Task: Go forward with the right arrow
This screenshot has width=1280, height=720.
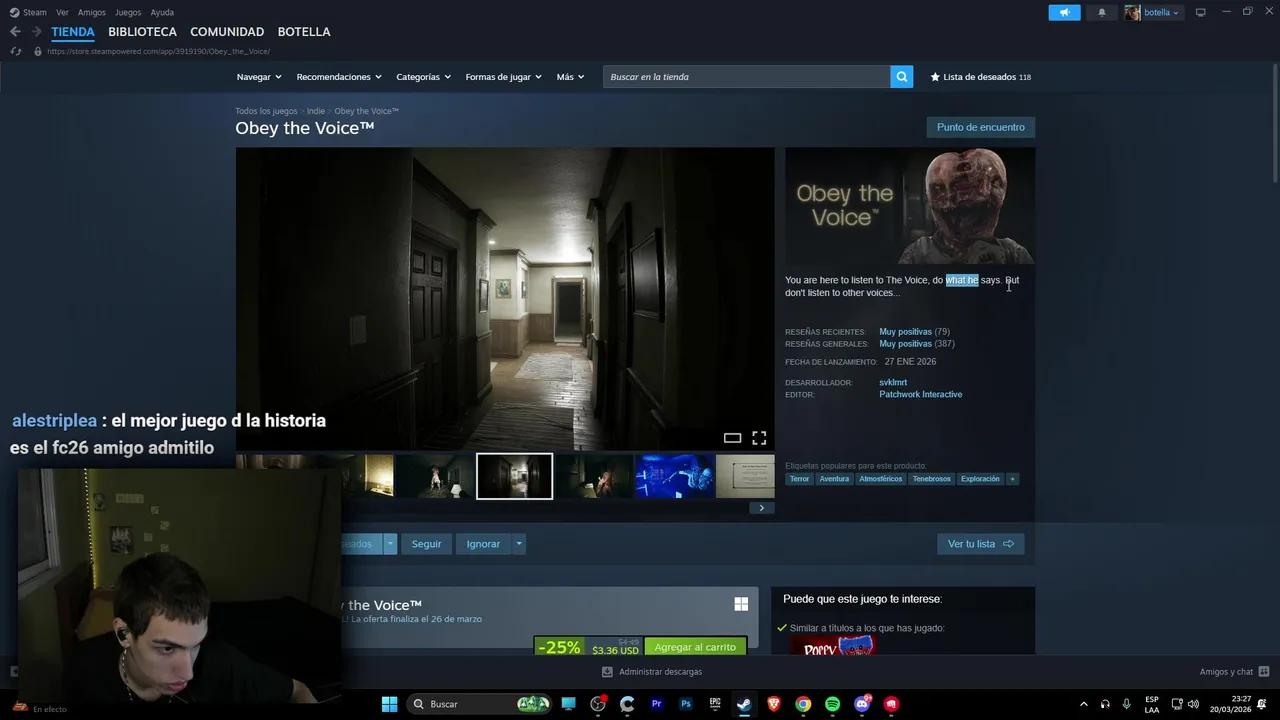Action: 36,32
